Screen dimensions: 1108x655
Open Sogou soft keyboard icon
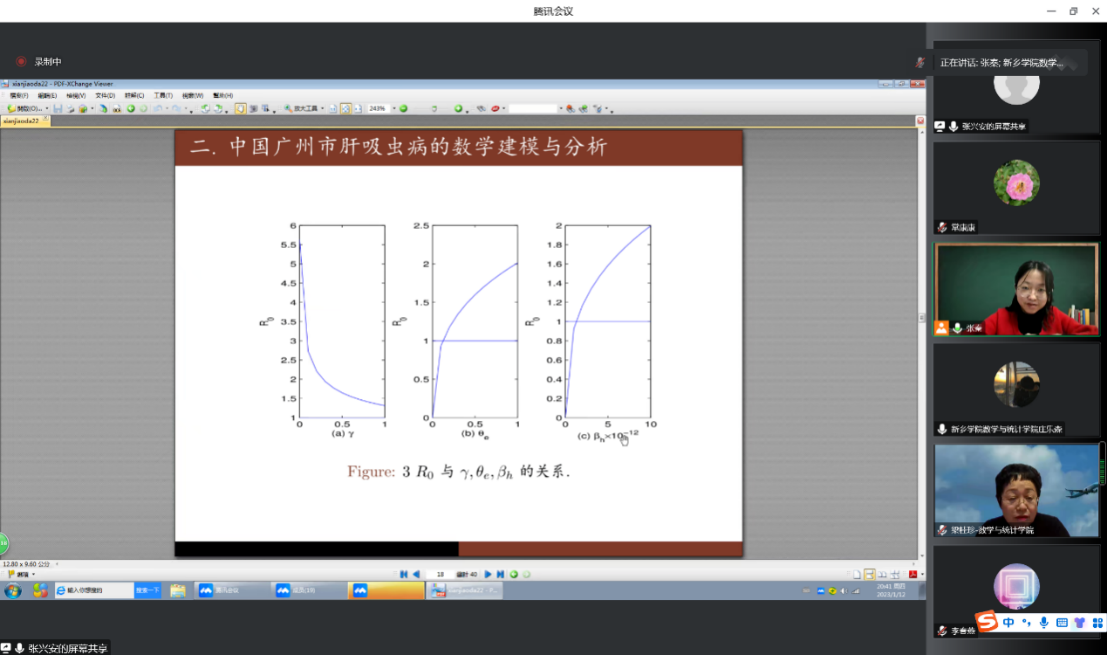click(x=1061, y=622)
